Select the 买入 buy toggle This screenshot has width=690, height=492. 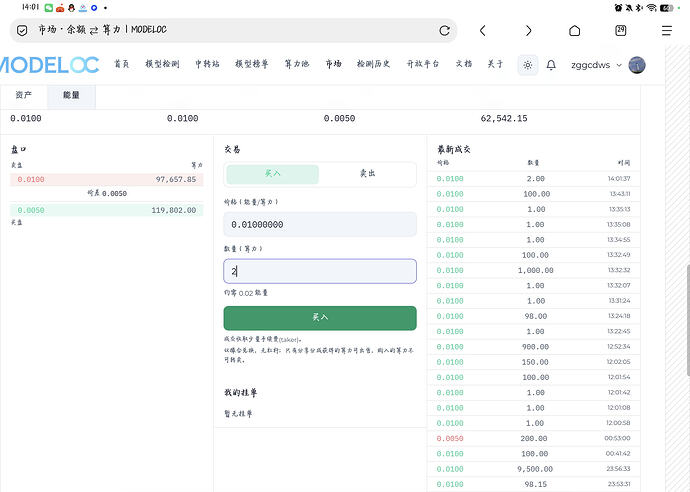coord(272,174)
